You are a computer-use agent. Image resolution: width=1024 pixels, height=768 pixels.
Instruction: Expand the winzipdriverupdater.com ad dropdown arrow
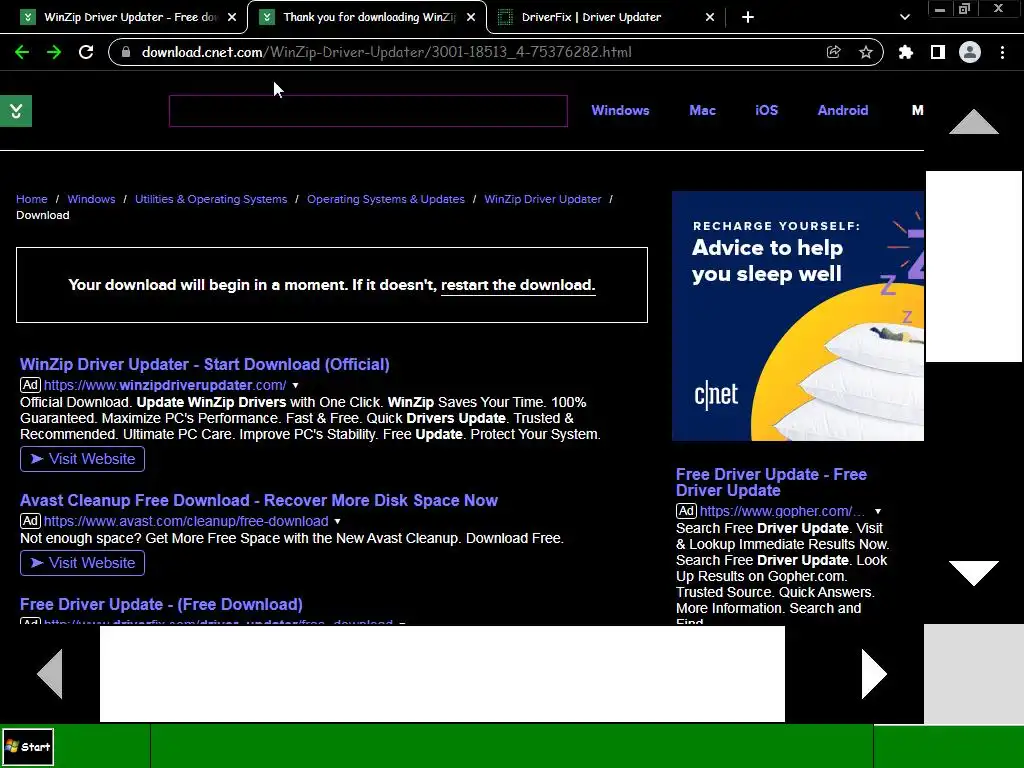[295, 385]
